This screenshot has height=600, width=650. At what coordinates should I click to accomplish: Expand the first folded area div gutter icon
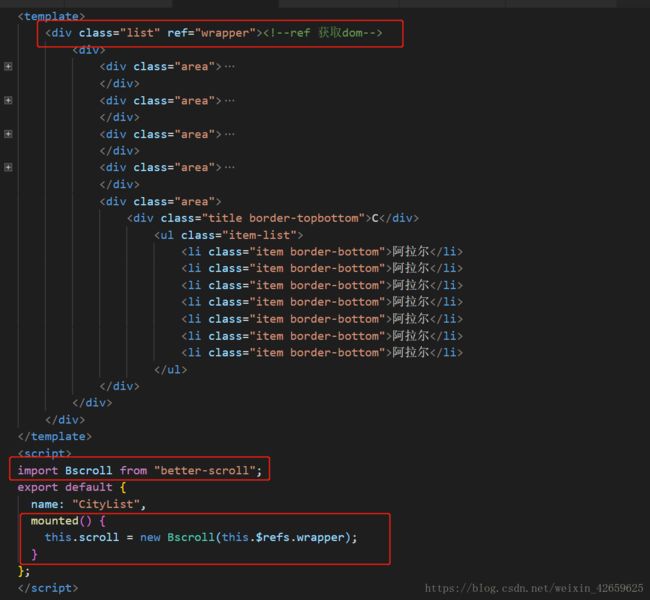(x=8, y=66)
